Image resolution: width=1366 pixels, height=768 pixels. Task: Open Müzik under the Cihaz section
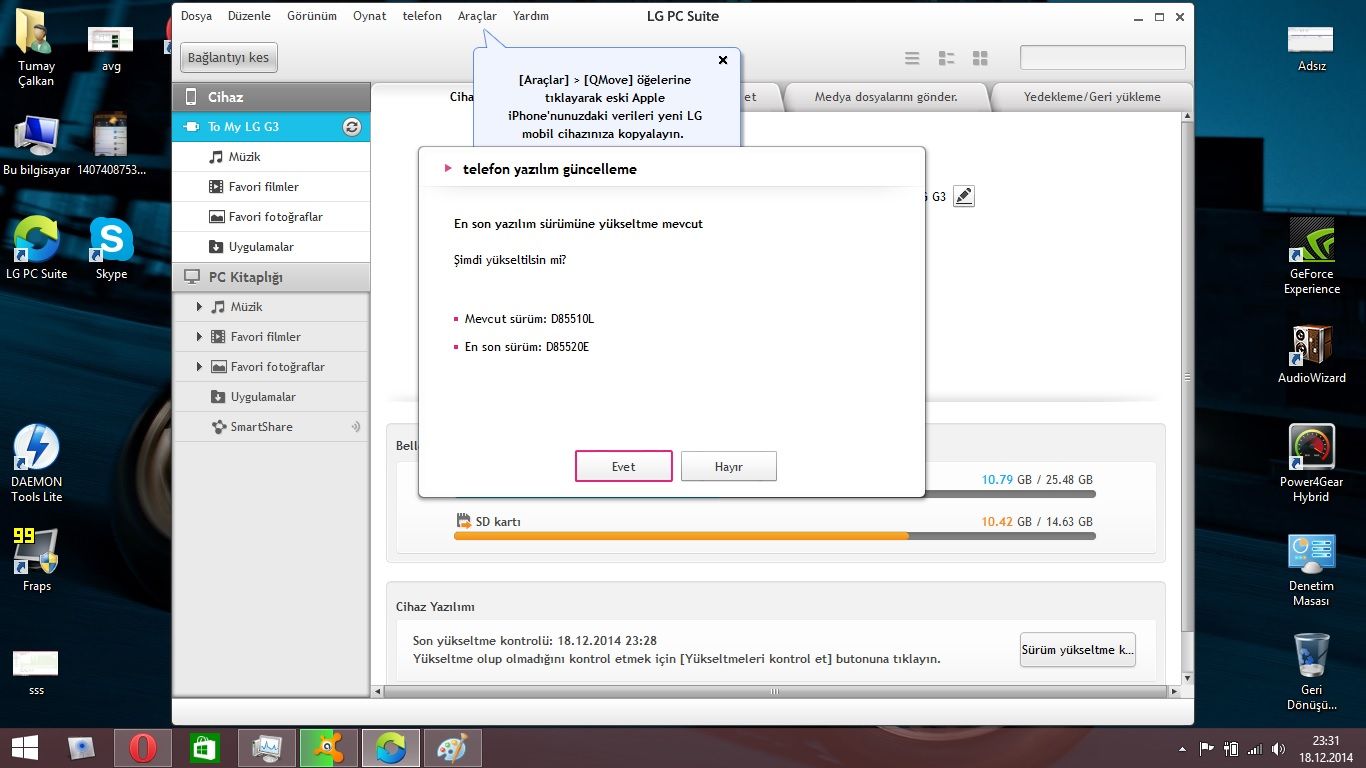click(271, 157)
